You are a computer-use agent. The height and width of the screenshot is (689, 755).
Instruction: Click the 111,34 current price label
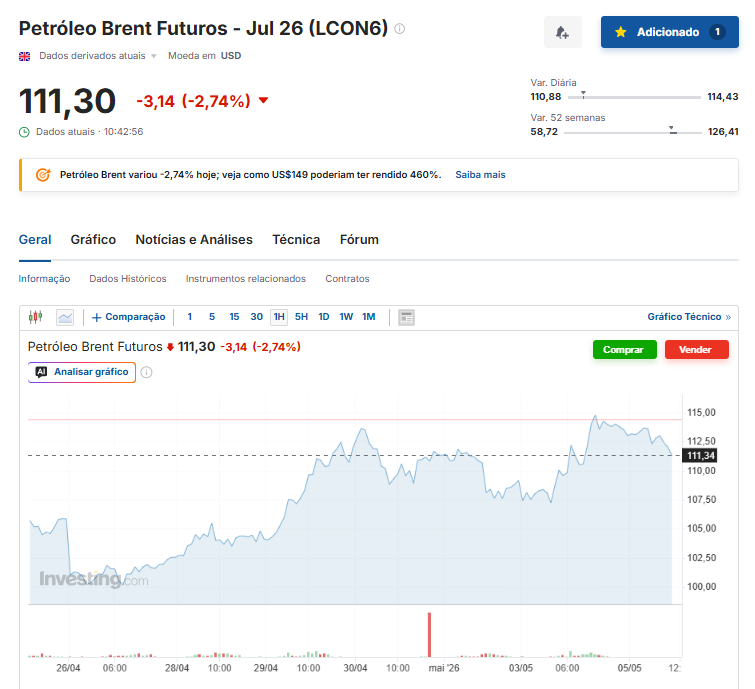[700, 455]
